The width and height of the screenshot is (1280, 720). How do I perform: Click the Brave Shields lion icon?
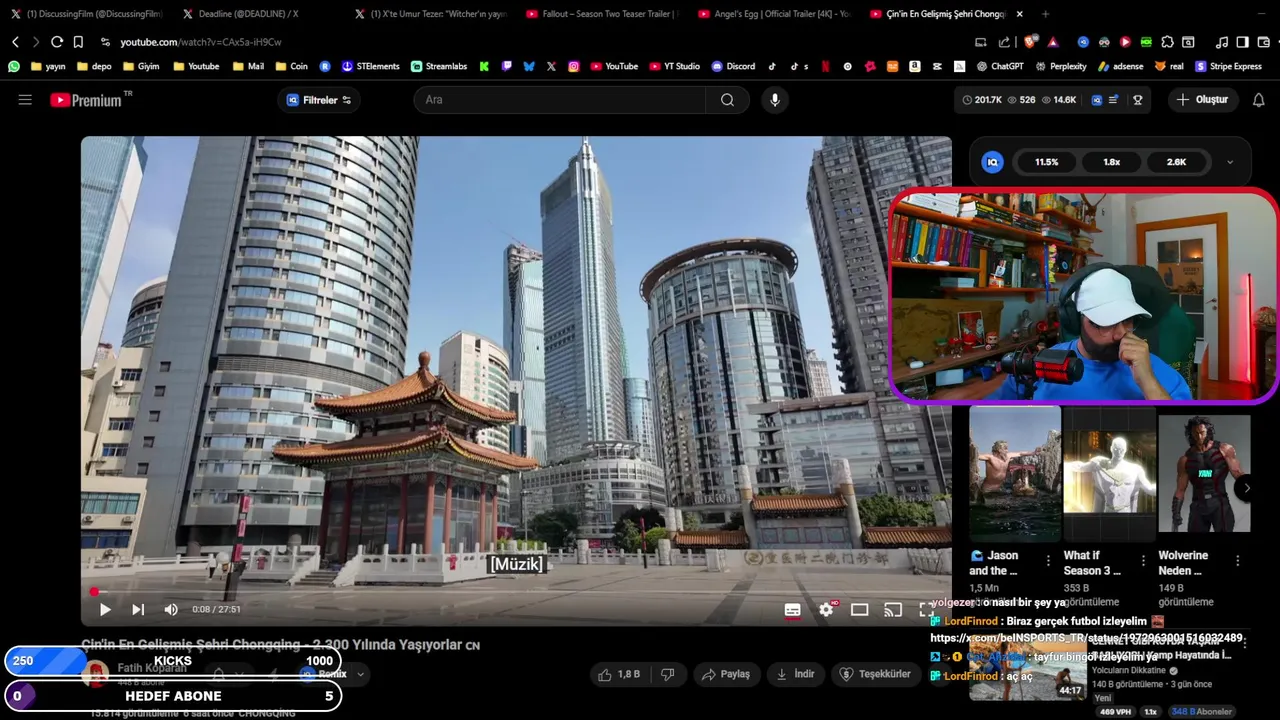(x=1030, y=42)
